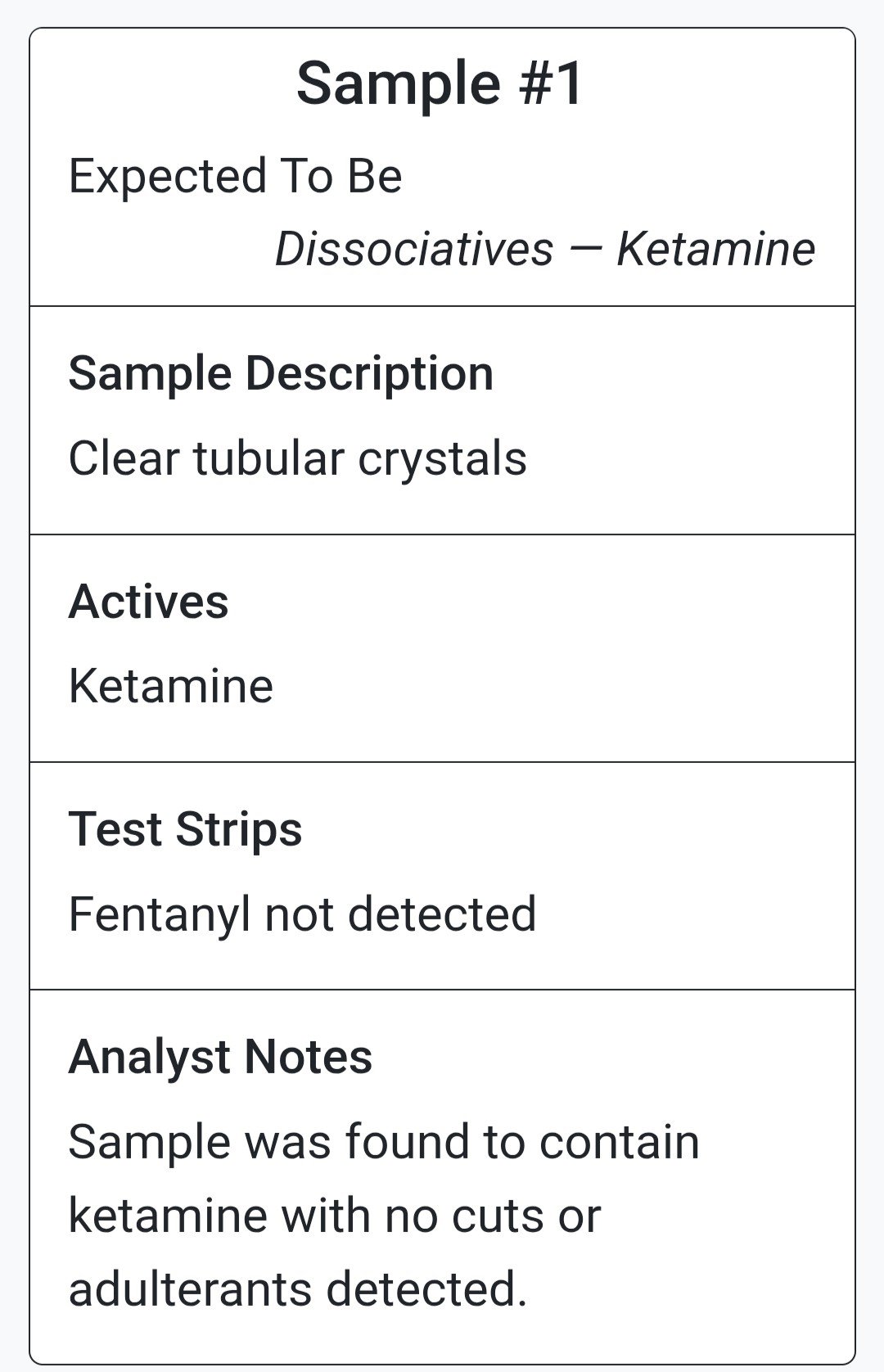Click "Ketamine" listed under Actives
The width and height of the screenshot is (884, 1372).
(x=171, y=686)
